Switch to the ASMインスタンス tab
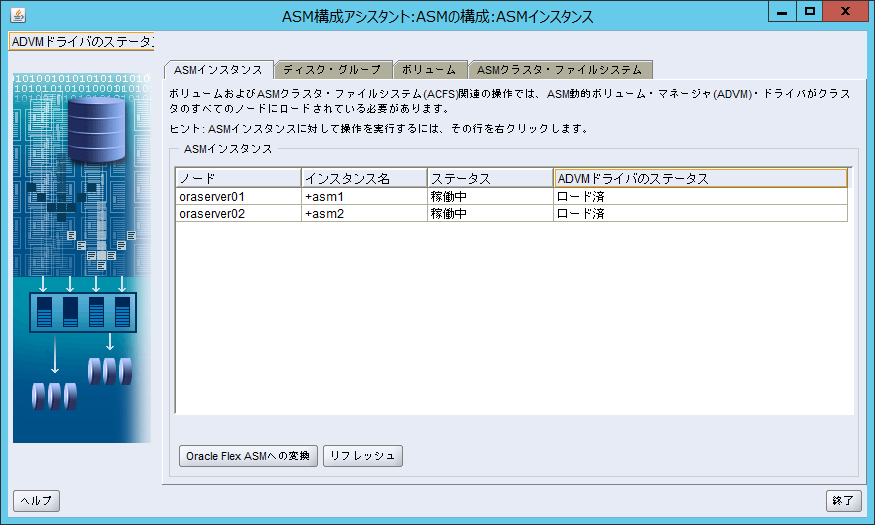 click(x=218, y=70)
